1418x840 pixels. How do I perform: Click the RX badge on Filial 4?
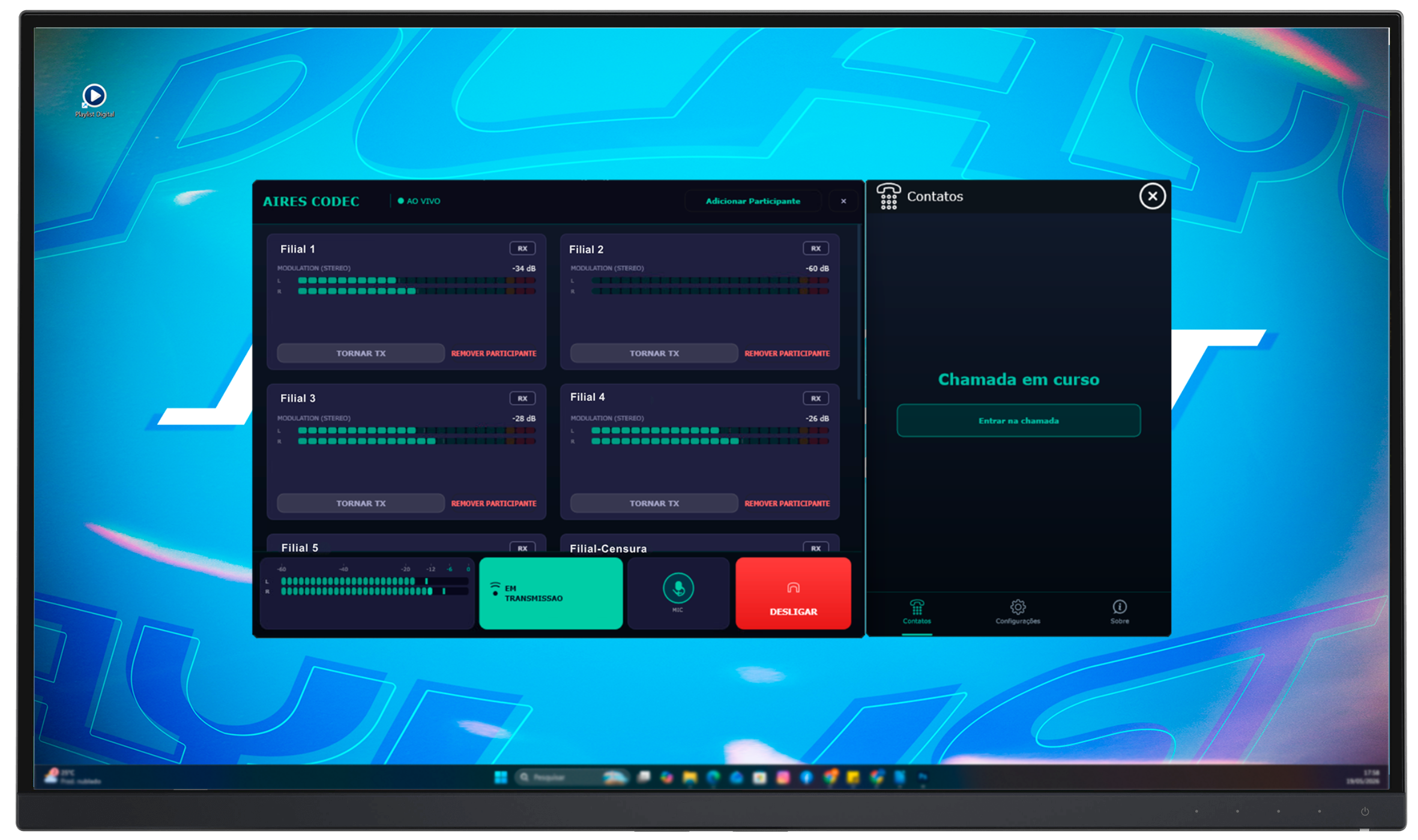(816, 398)
